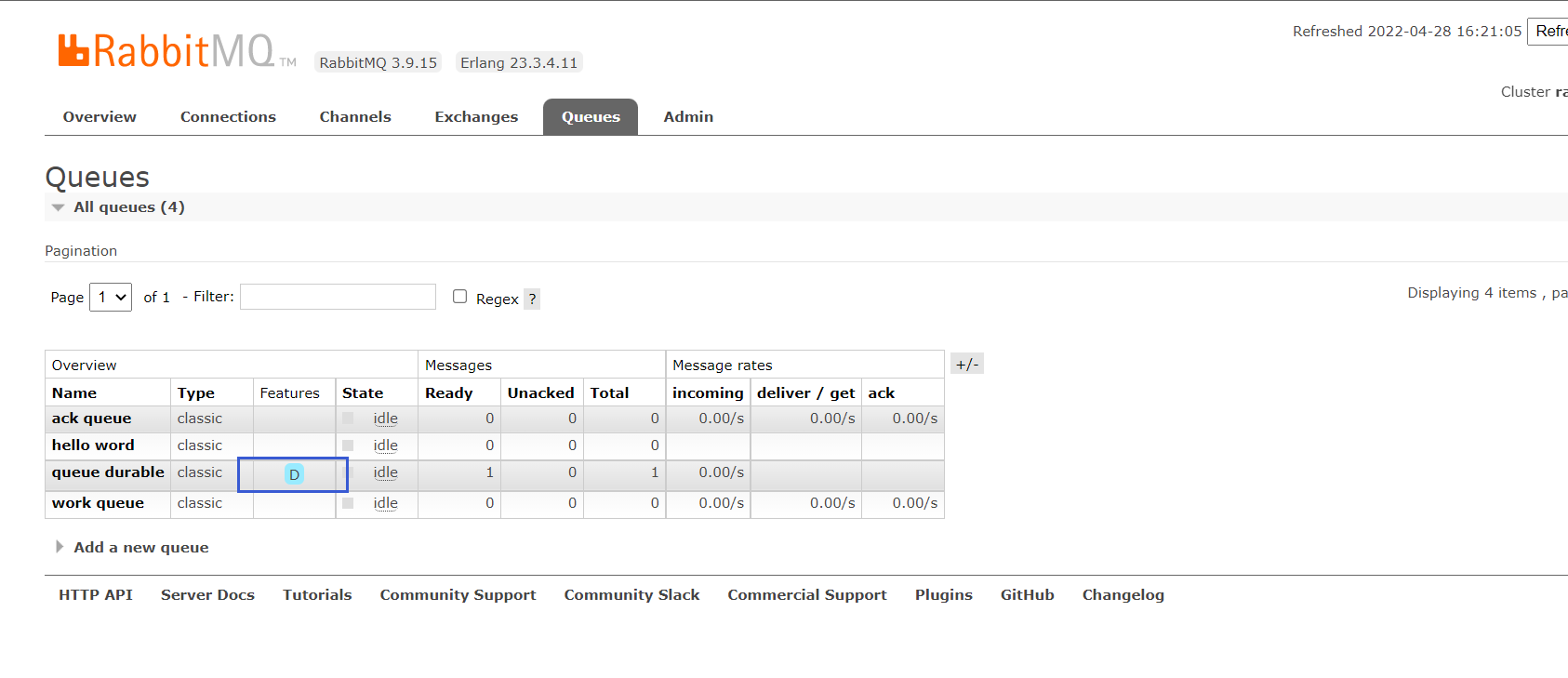
Task: Click the RabbitMQ 3.9.15 version label
Action: [x=378, y=62]
